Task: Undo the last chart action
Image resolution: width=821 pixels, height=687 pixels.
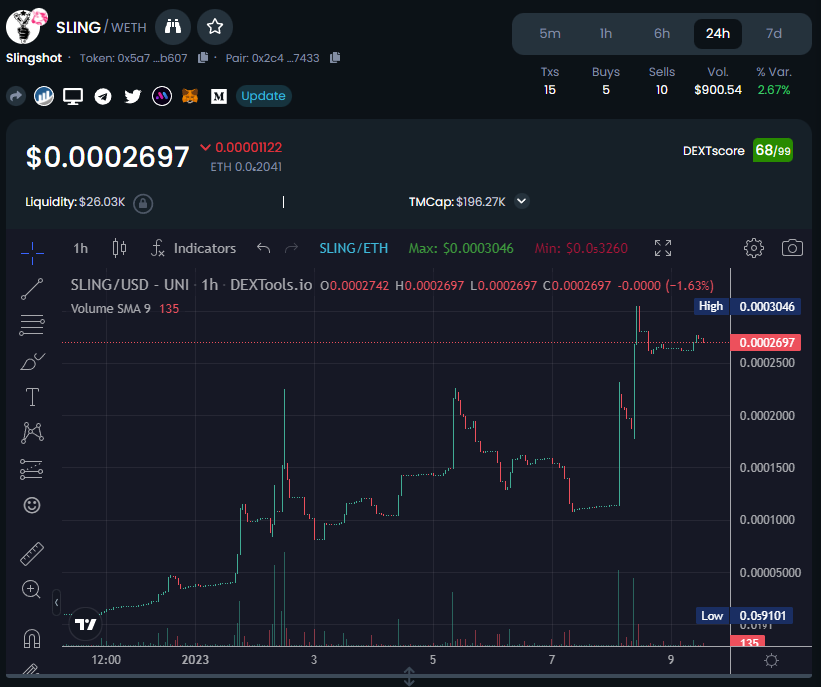Action: click(x=263, y=248)
